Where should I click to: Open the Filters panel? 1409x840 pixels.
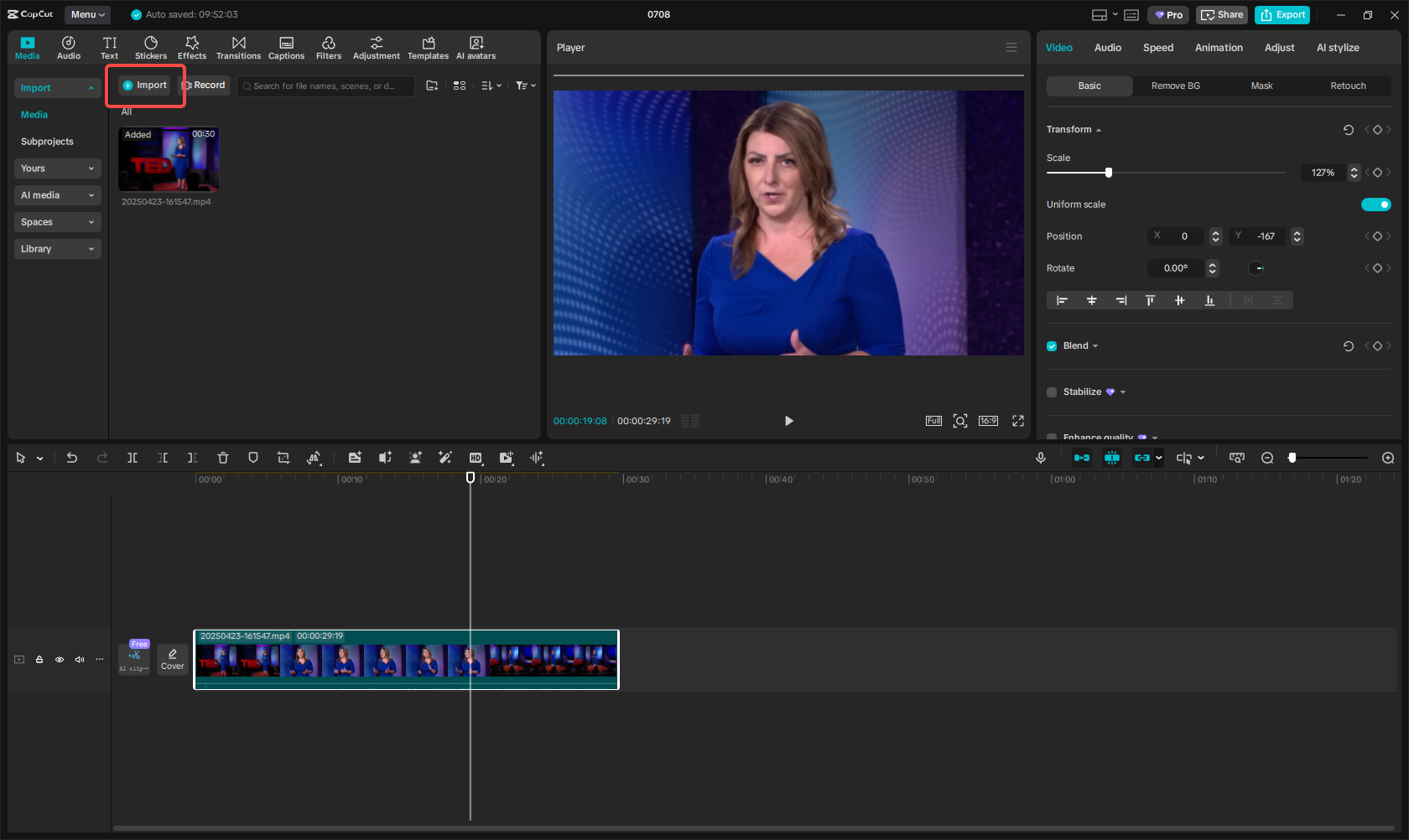[328, 48]
